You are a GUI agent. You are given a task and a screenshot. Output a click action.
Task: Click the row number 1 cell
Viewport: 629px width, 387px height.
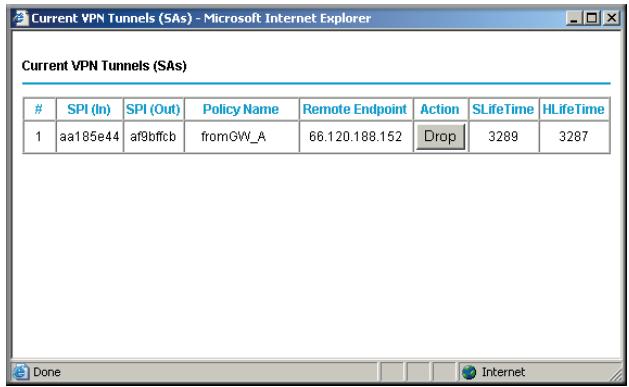39,137
